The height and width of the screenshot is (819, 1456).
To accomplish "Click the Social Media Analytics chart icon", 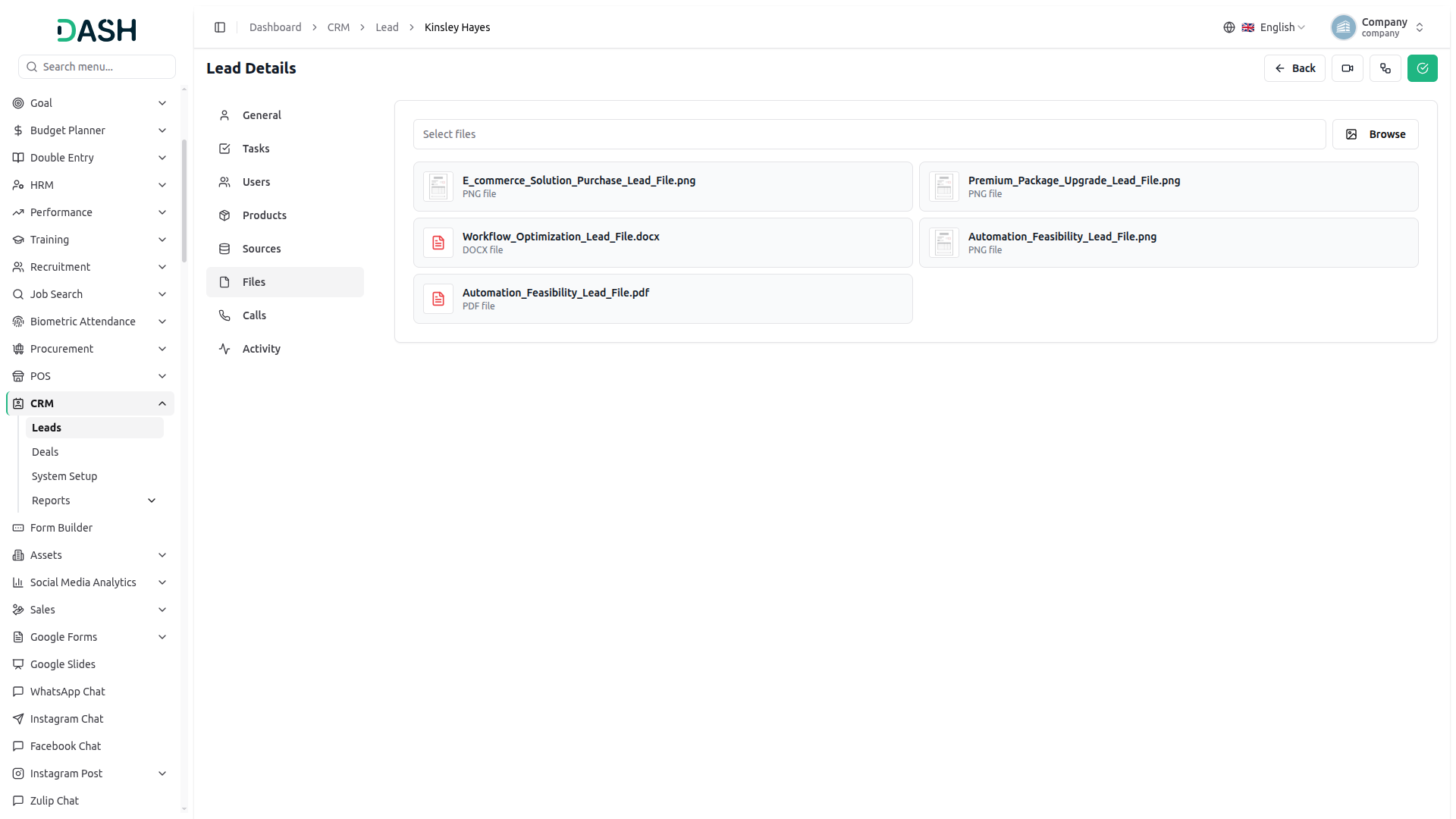I will tap(18, 582).
